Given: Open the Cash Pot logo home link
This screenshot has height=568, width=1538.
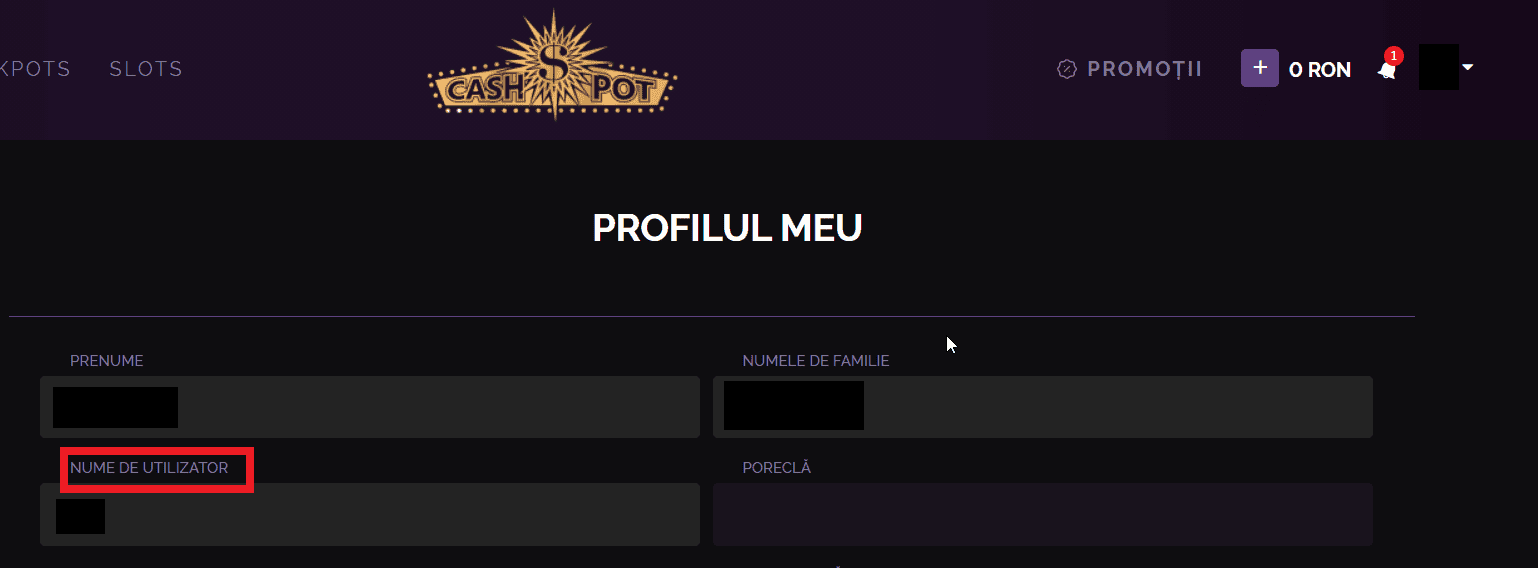Looking at the screenshot, I should point(552,67).
